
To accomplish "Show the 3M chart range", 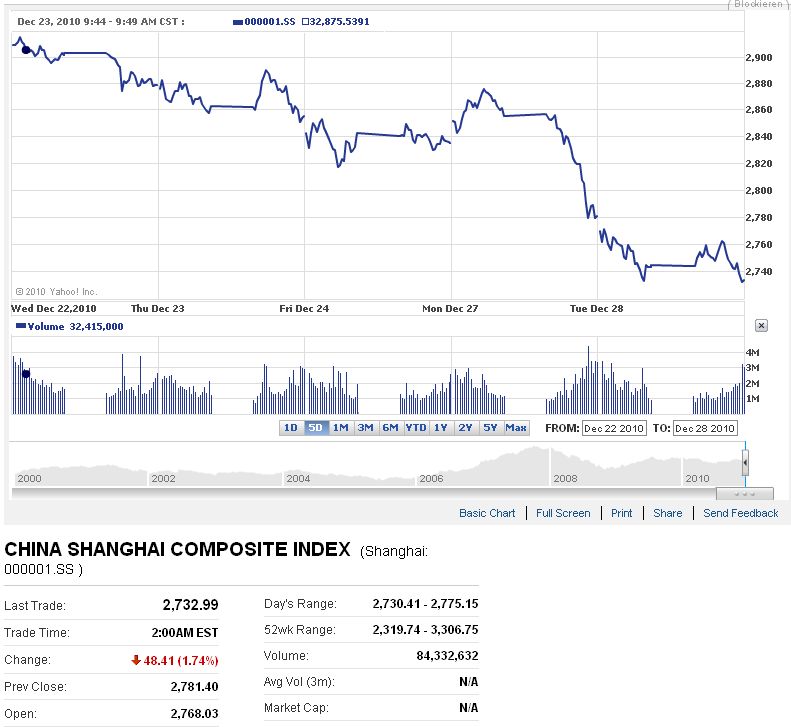I will (366, 428).
